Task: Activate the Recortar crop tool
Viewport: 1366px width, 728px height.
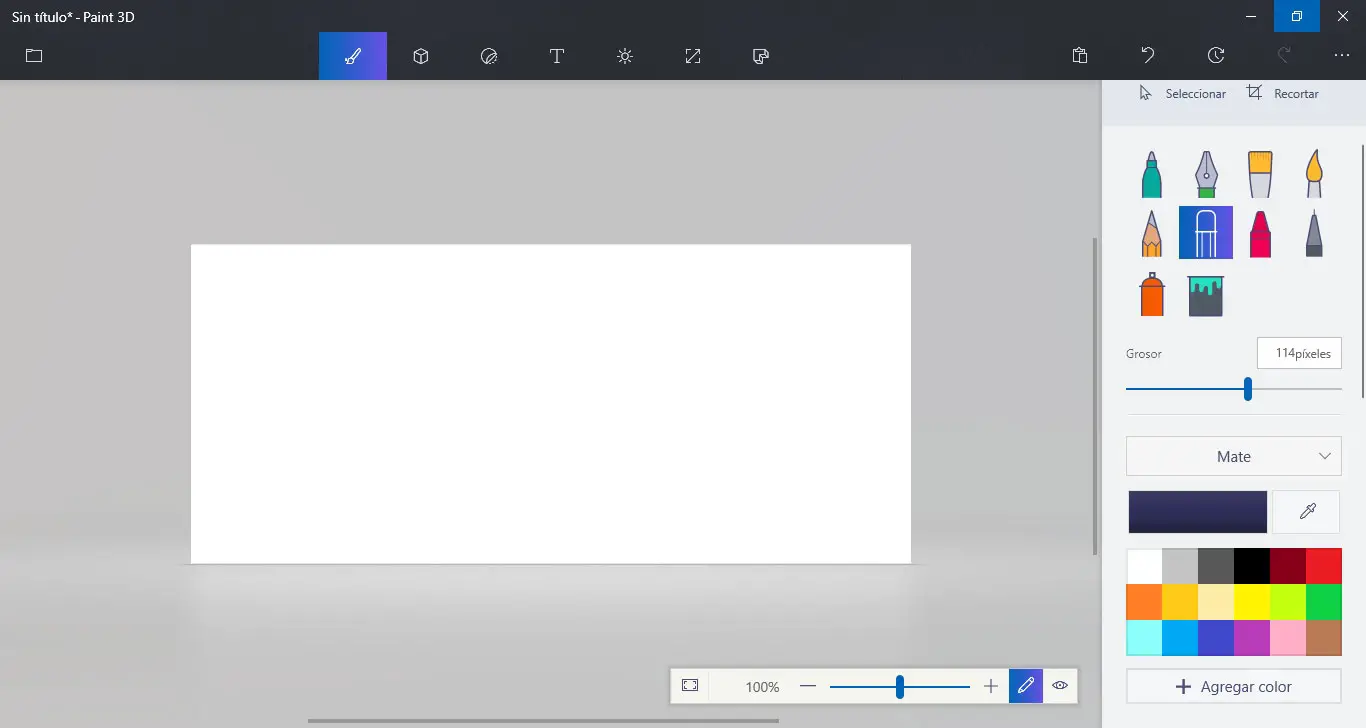Action: point(1283,93)
